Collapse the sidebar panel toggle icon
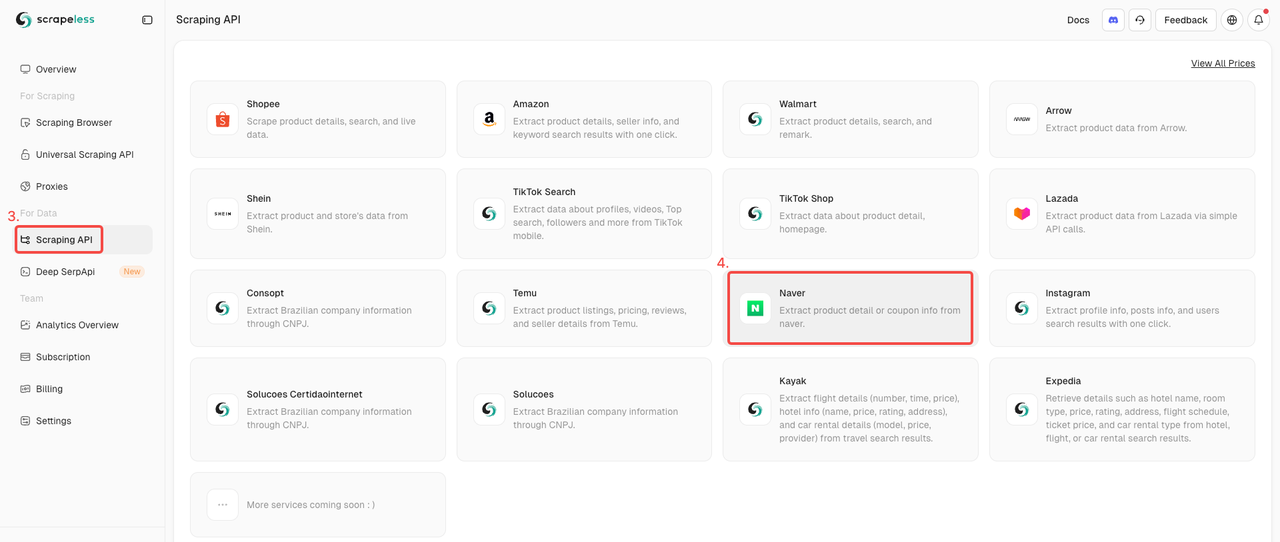 click(147, 20)
